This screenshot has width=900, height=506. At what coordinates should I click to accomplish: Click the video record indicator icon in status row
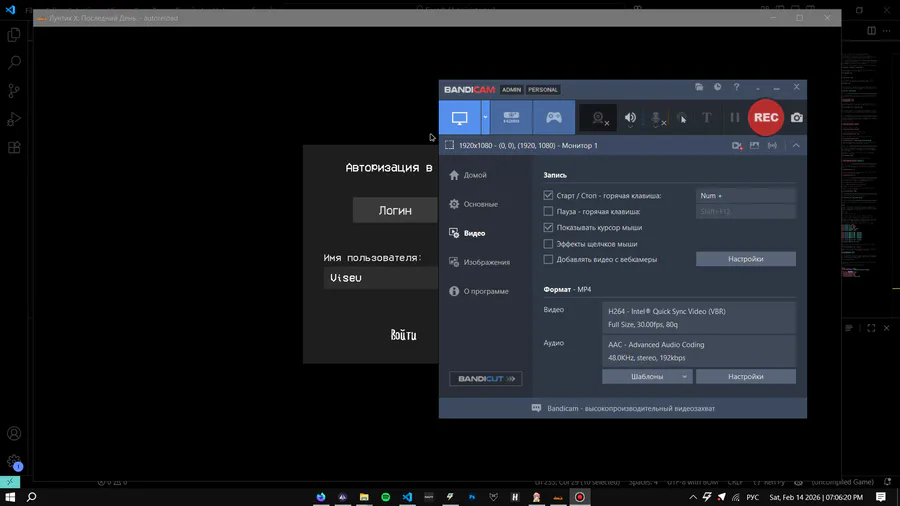[737, 146]
